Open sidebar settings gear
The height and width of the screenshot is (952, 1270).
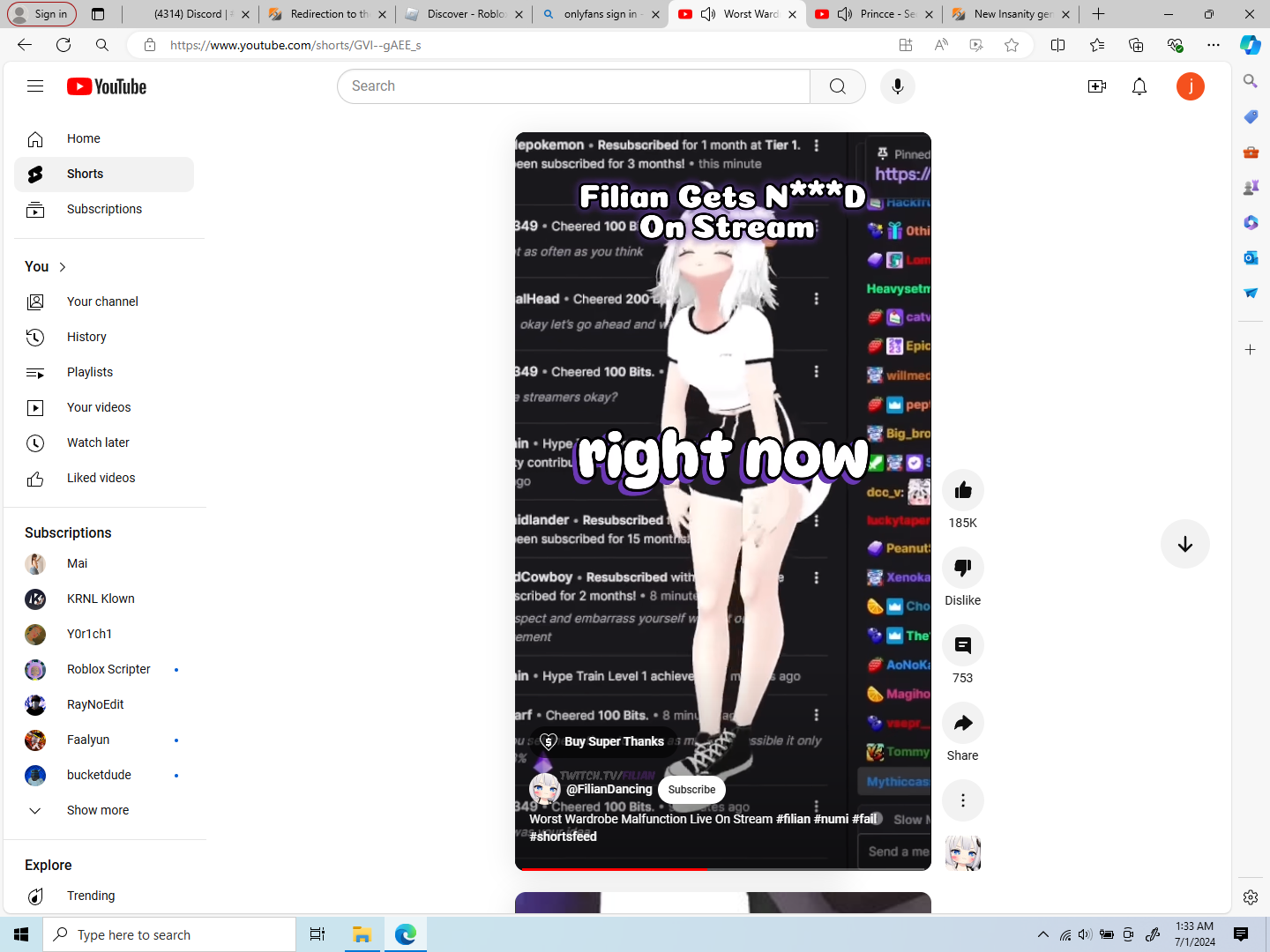1251,897
